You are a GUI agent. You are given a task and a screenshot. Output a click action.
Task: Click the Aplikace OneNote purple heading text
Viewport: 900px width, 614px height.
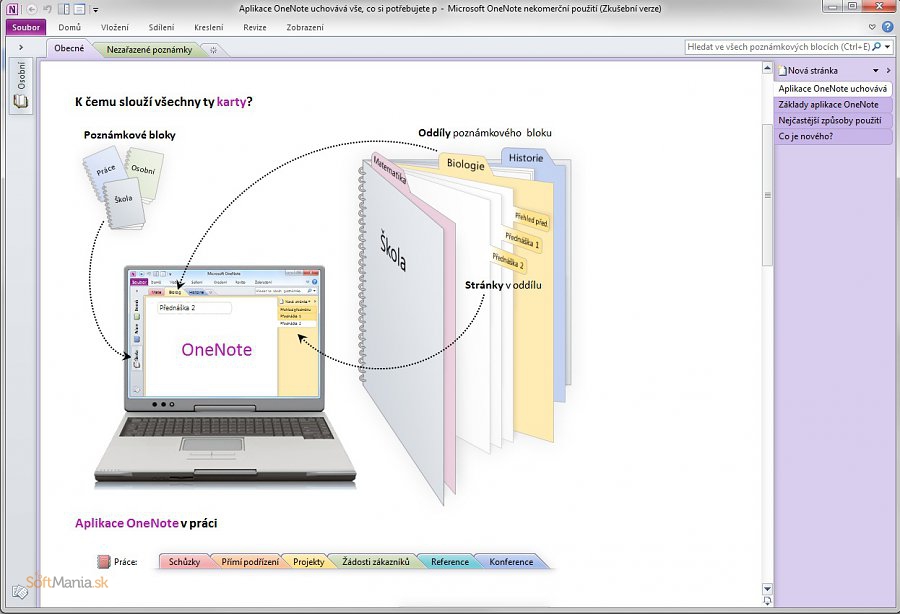coord(126,523)
